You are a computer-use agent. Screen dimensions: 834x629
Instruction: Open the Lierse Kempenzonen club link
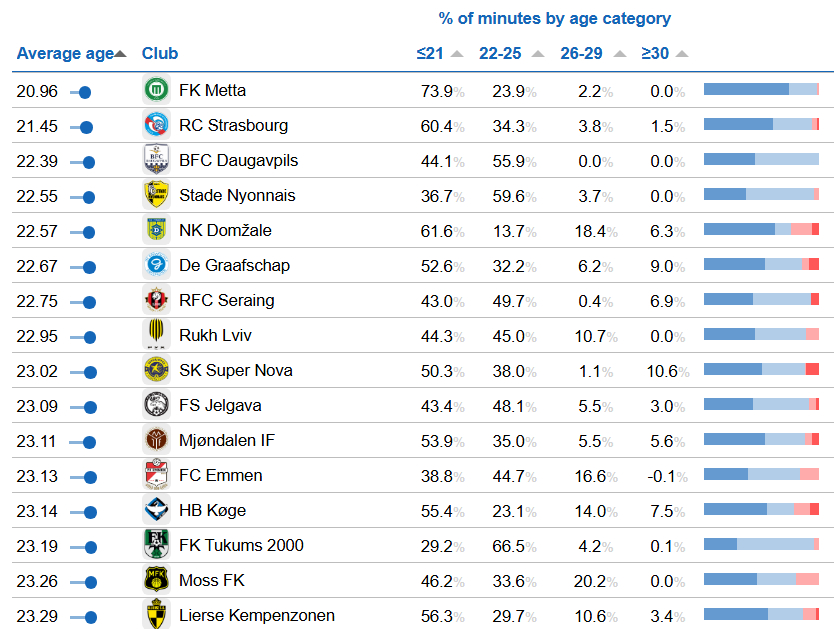tap(256, 615)
